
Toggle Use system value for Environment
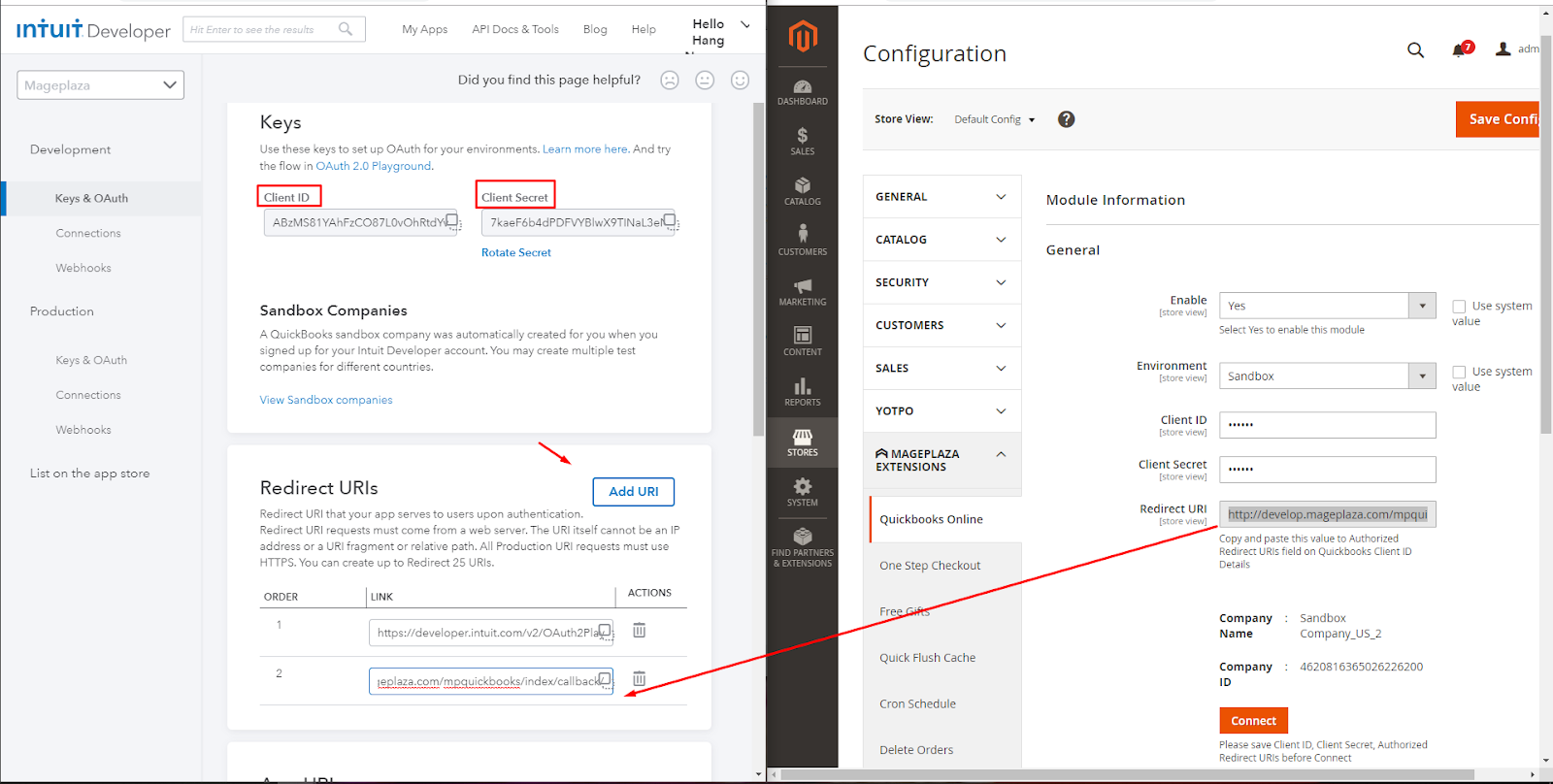pyautogui.click(x=1459, y=373)
